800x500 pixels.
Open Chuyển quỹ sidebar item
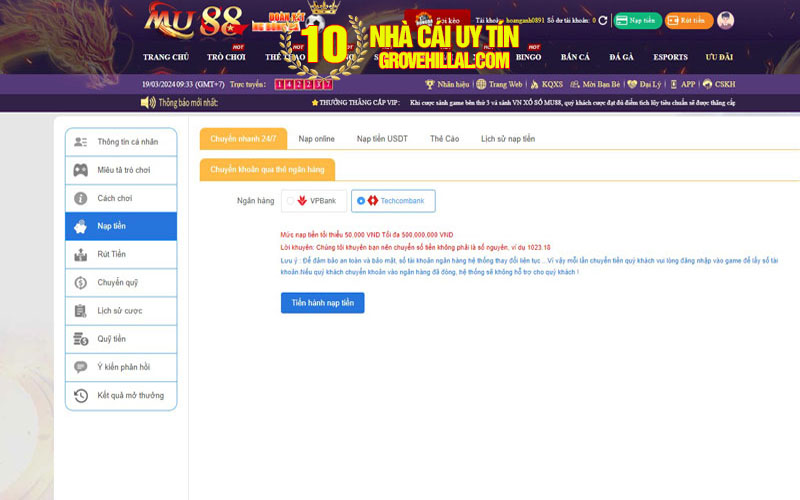pos(121,282)
